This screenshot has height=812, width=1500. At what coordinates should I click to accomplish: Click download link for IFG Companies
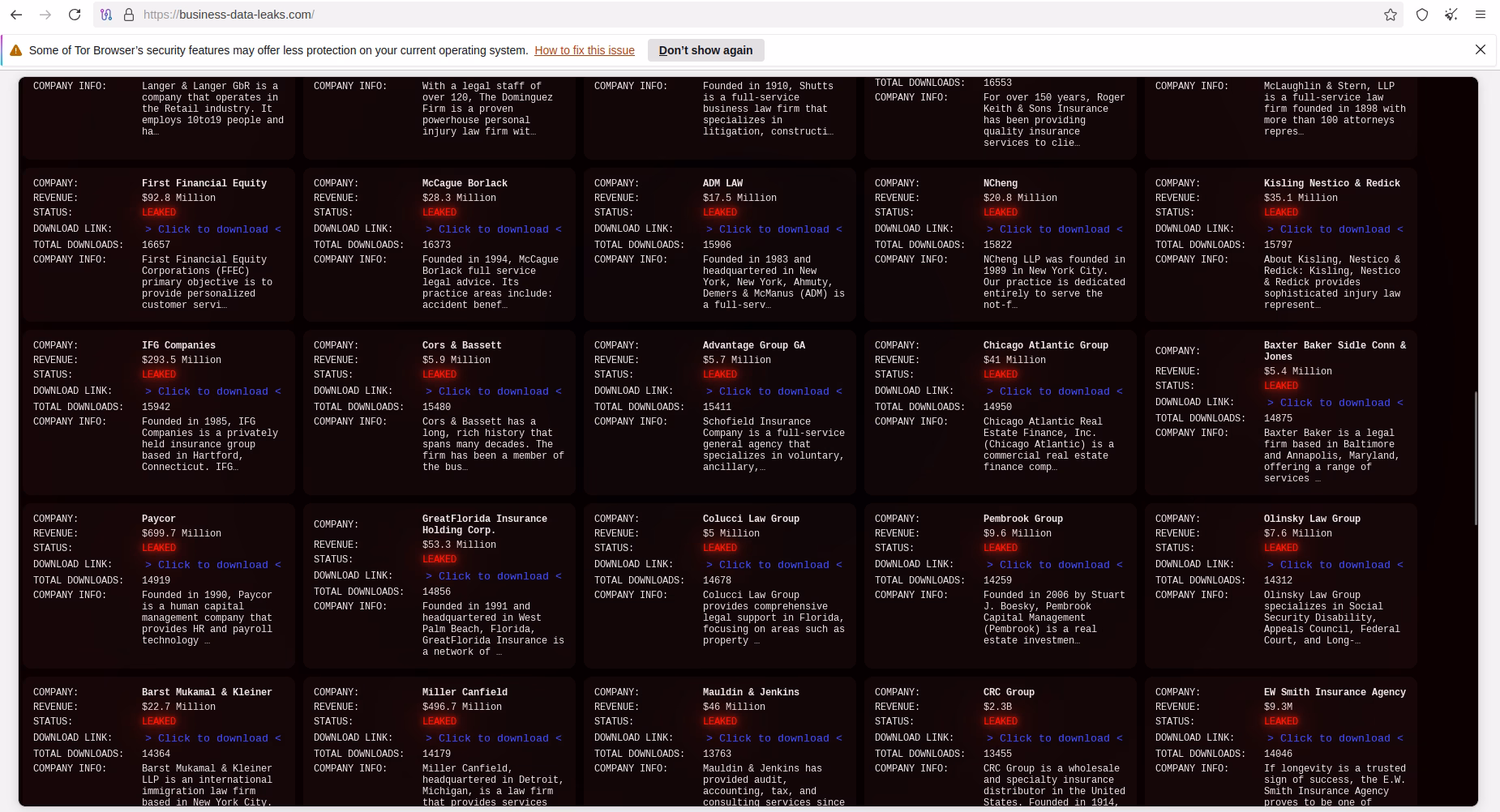pos(213,391)
